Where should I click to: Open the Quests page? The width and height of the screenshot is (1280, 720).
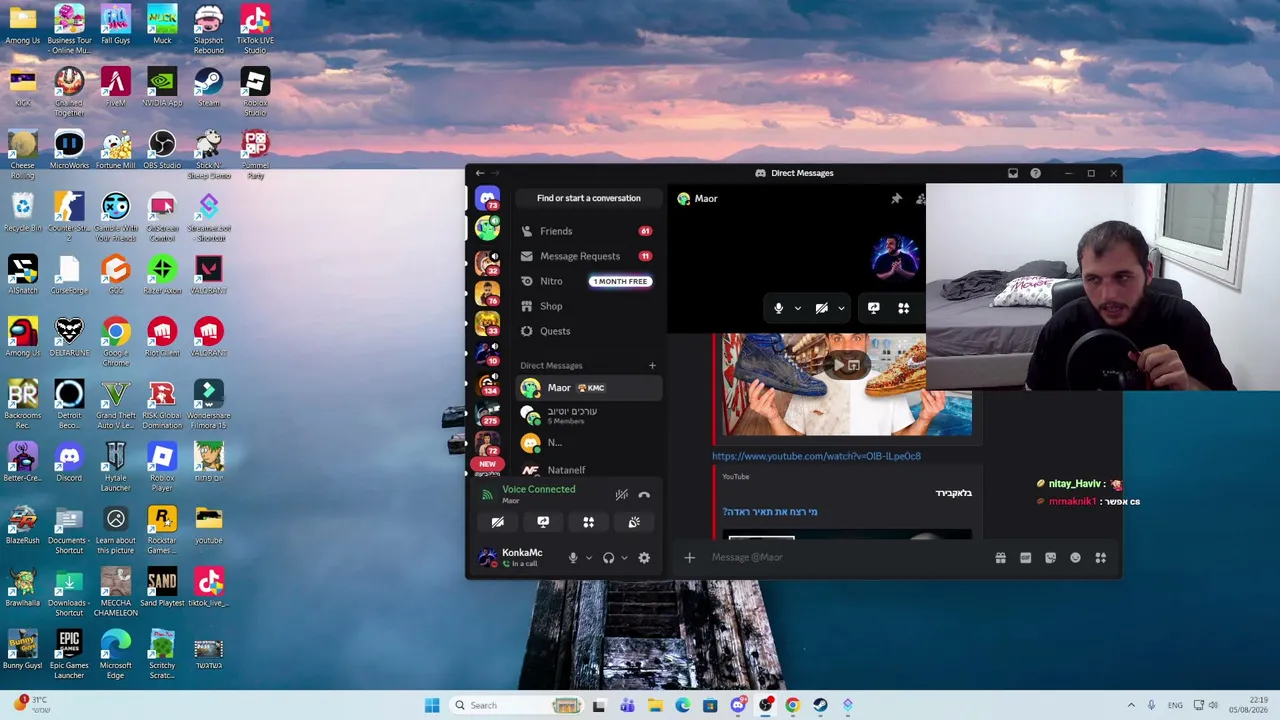point(588,331)
